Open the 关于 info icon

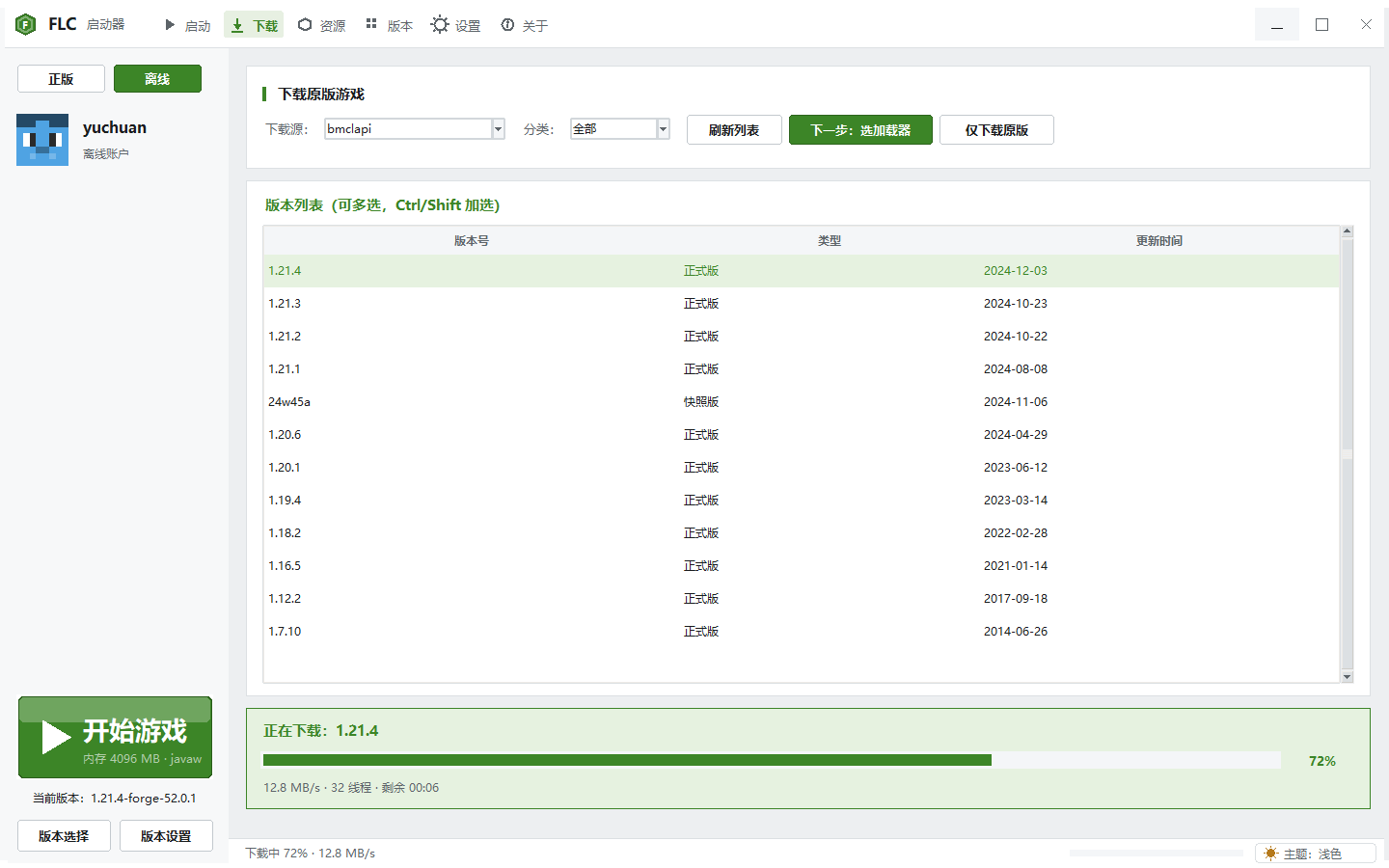(x=507, y=25)
